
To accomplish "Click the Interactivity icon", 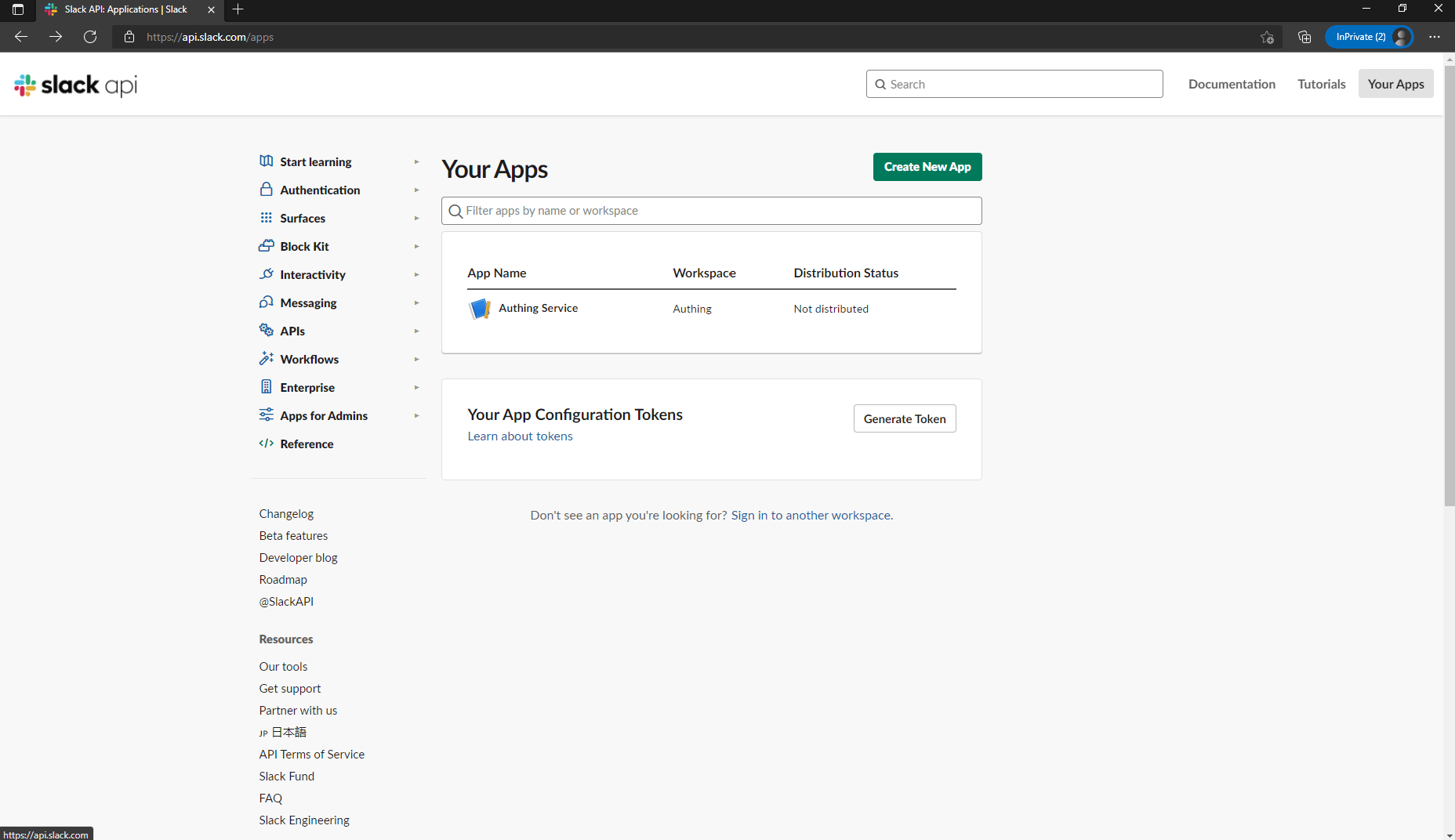I will tap(267, 274).
